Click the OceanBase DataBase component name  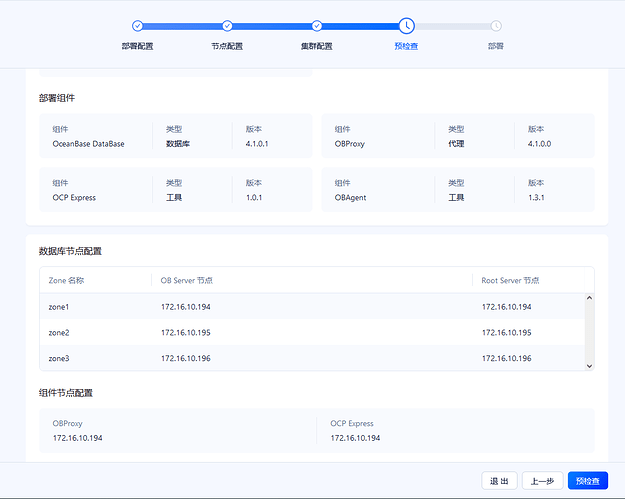(x=88, y=144)
